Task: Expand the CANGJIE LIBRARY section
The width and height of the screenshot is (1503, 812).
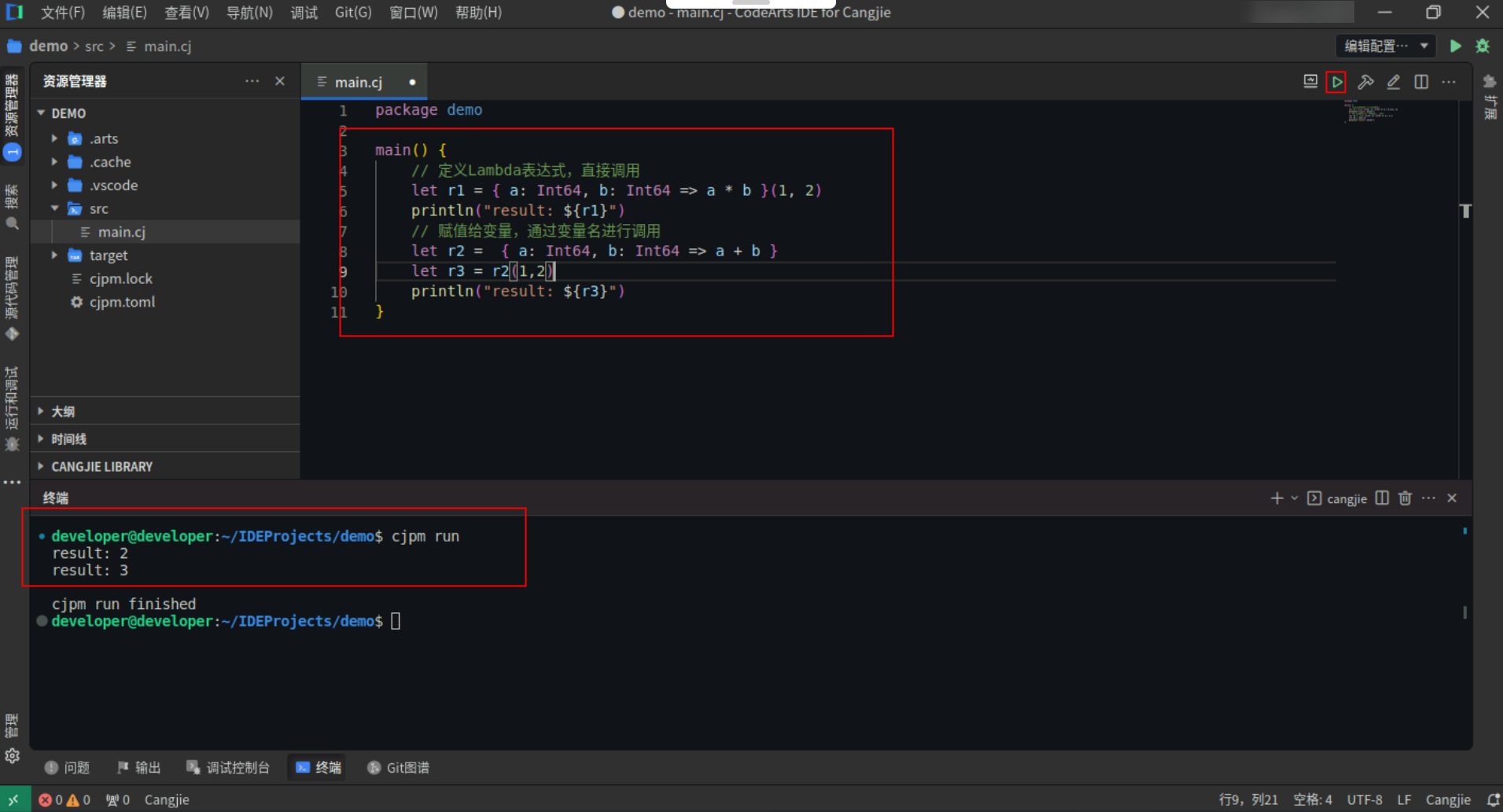Action: click(x=165, y=466)
